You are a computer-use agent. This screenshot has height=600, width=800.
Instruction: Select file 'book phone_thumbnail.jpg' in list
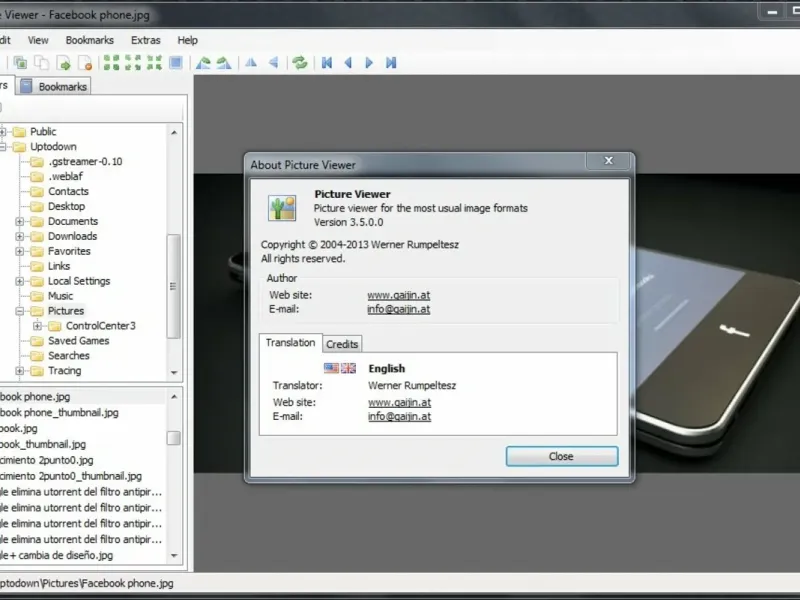pos(59,412)
